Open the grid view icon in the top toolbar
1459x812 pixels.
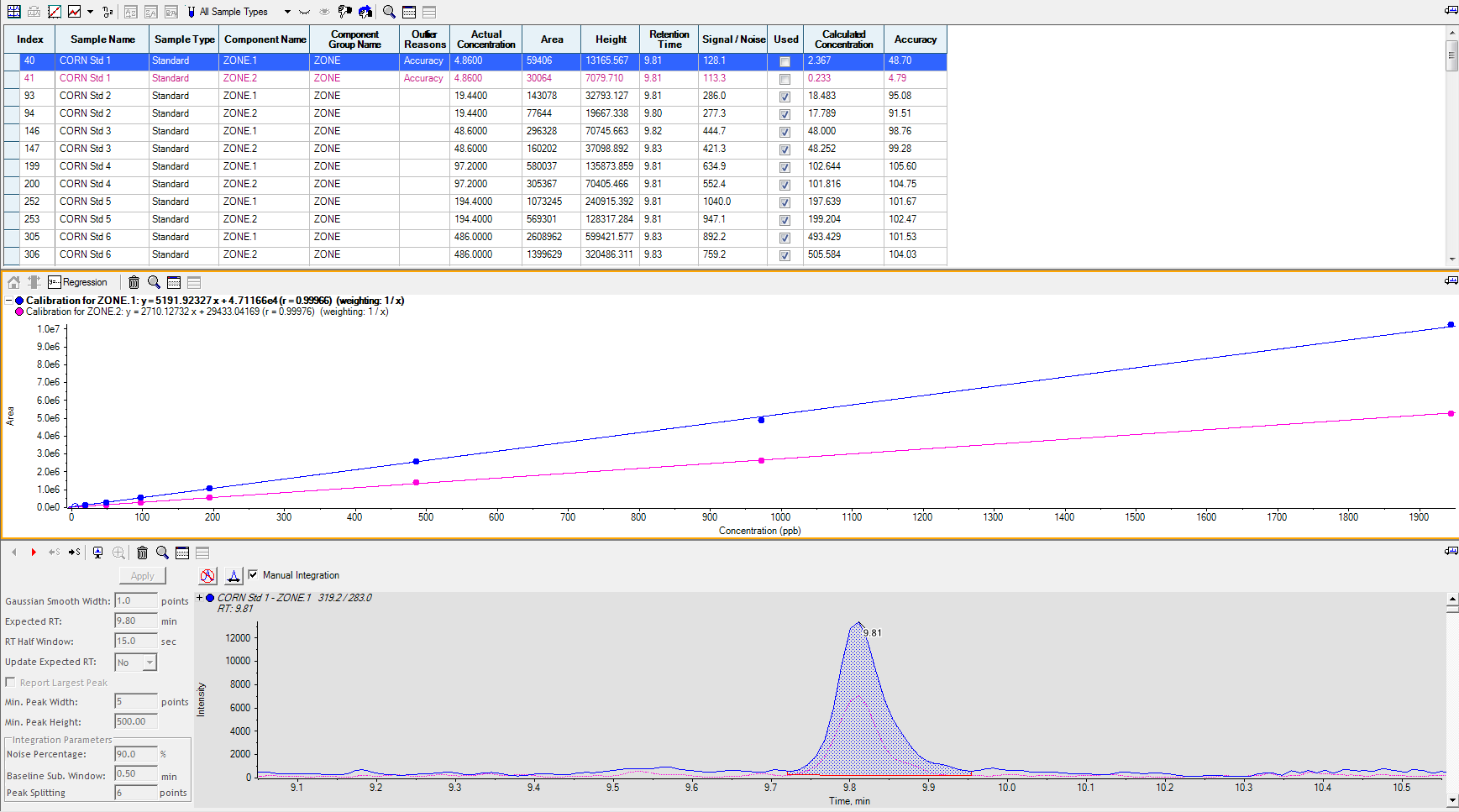(409, 11)
